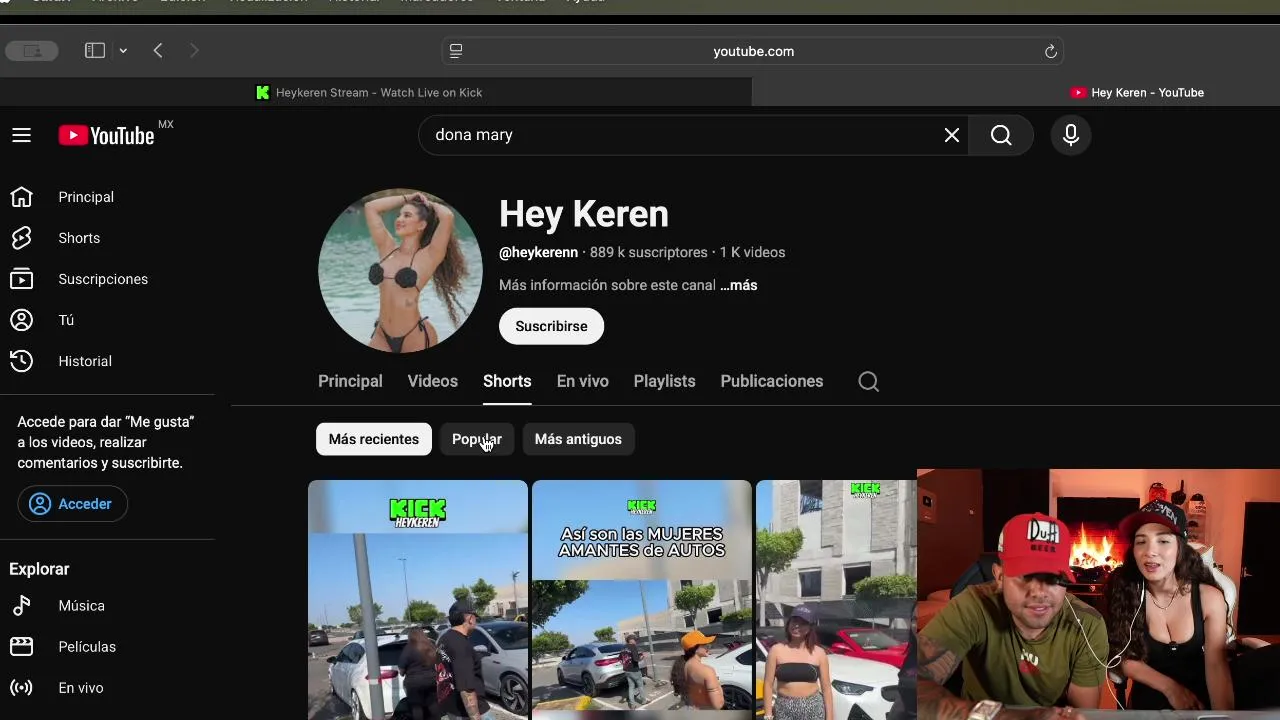Click the Historial clock icon
Image resolution: width=1280 pixels, height=720 pixels.
click(x=21, y=361)
